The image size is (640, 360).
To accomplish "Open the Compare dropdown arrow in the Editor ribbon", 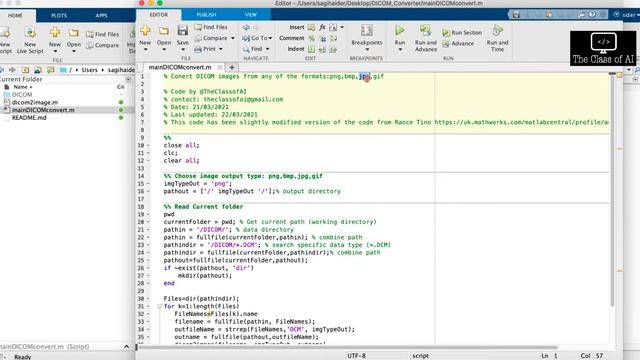I will point(233,38).
